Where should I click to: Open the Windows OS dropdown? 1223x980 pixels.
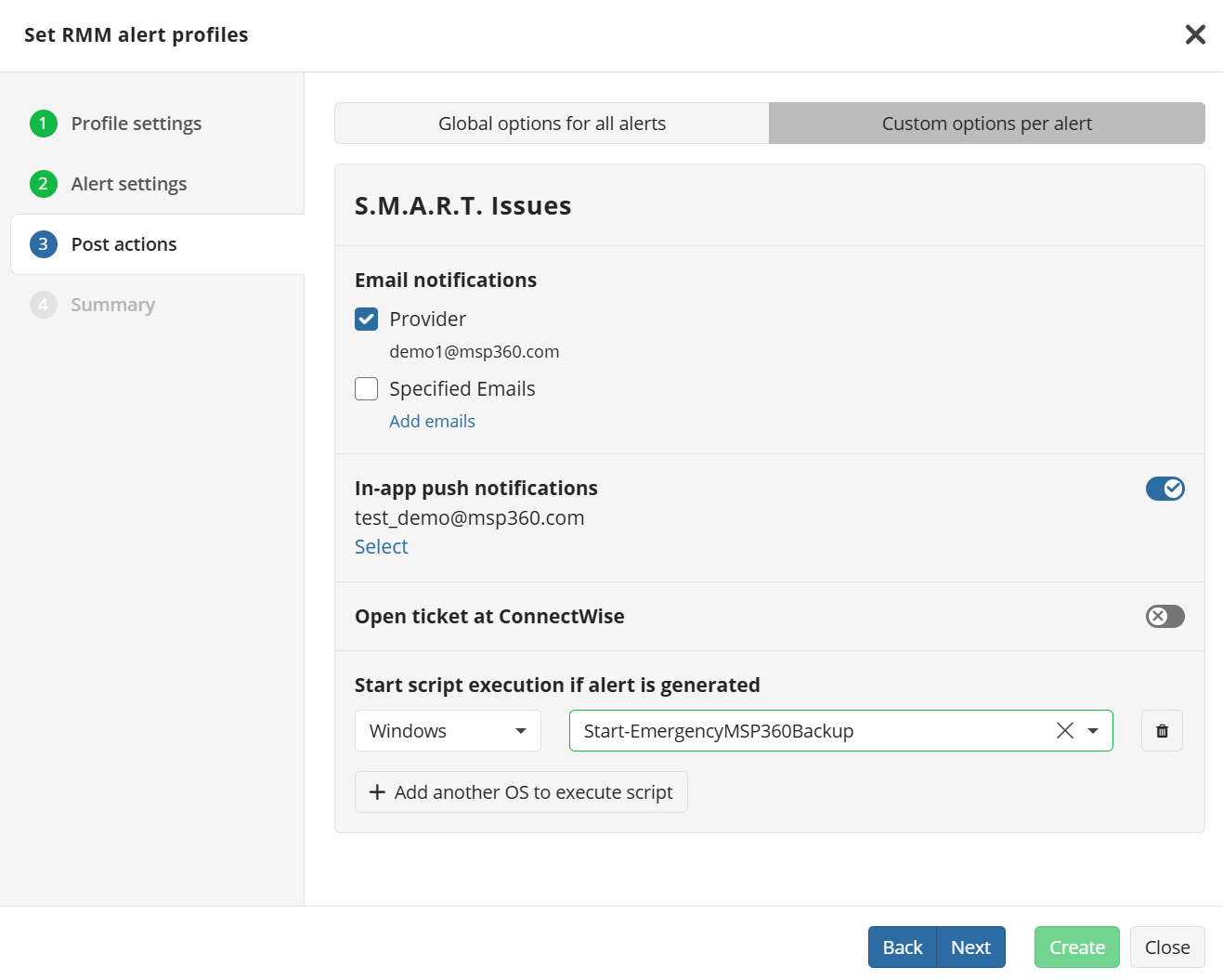pos(448,731)
